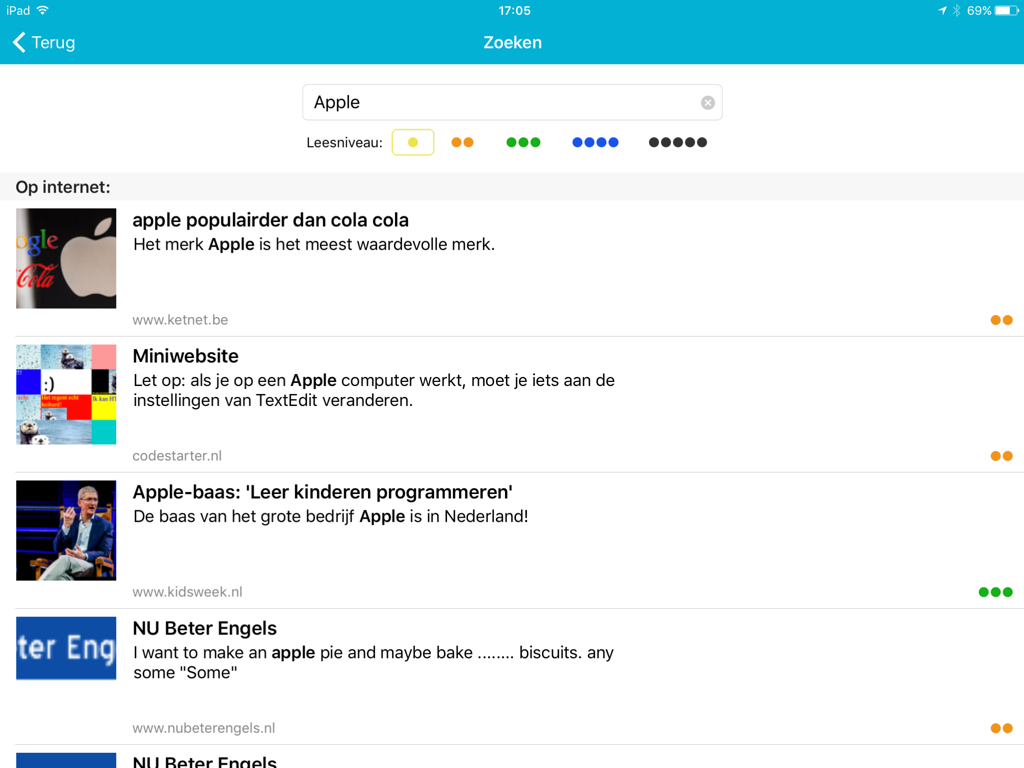
Task: Click the 'Leesniveau:' label
Action: pos(344,143)
